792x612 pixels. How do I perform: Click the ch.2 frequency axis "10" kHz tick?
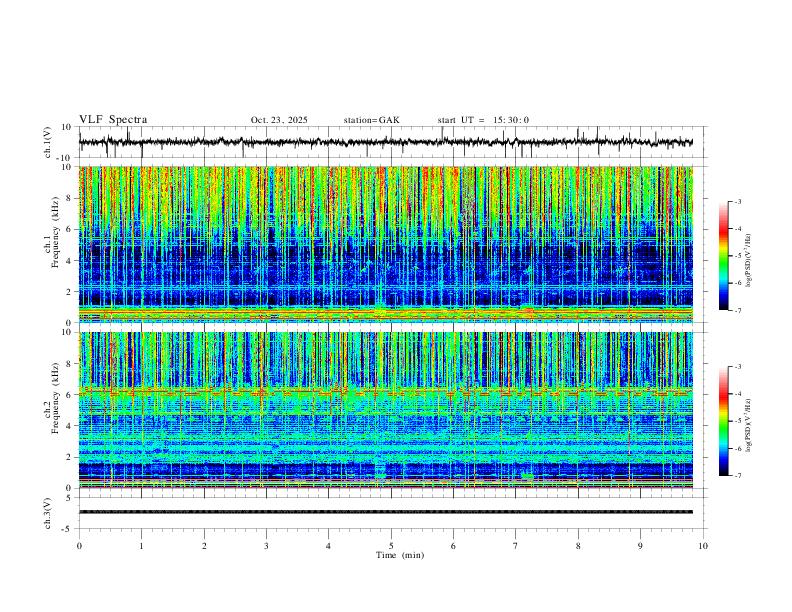(67, 332)
